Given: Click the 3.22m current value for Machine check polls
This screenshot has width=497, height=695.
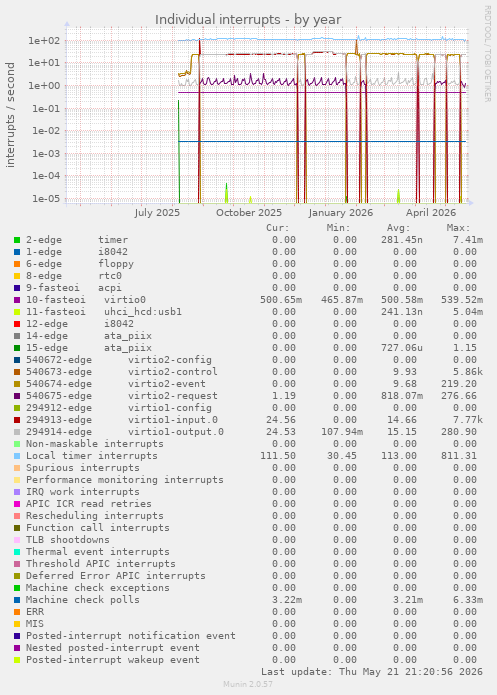Looking at the screenshot, I should [287, 600].
